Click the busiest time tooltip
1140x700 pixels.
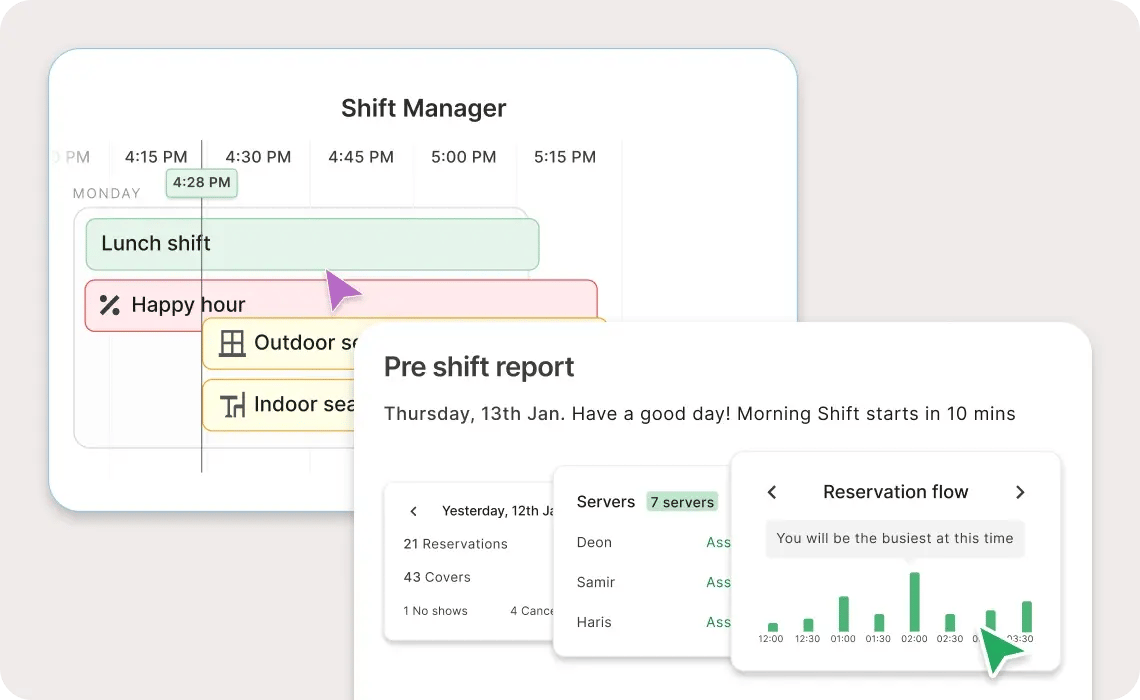895,539
